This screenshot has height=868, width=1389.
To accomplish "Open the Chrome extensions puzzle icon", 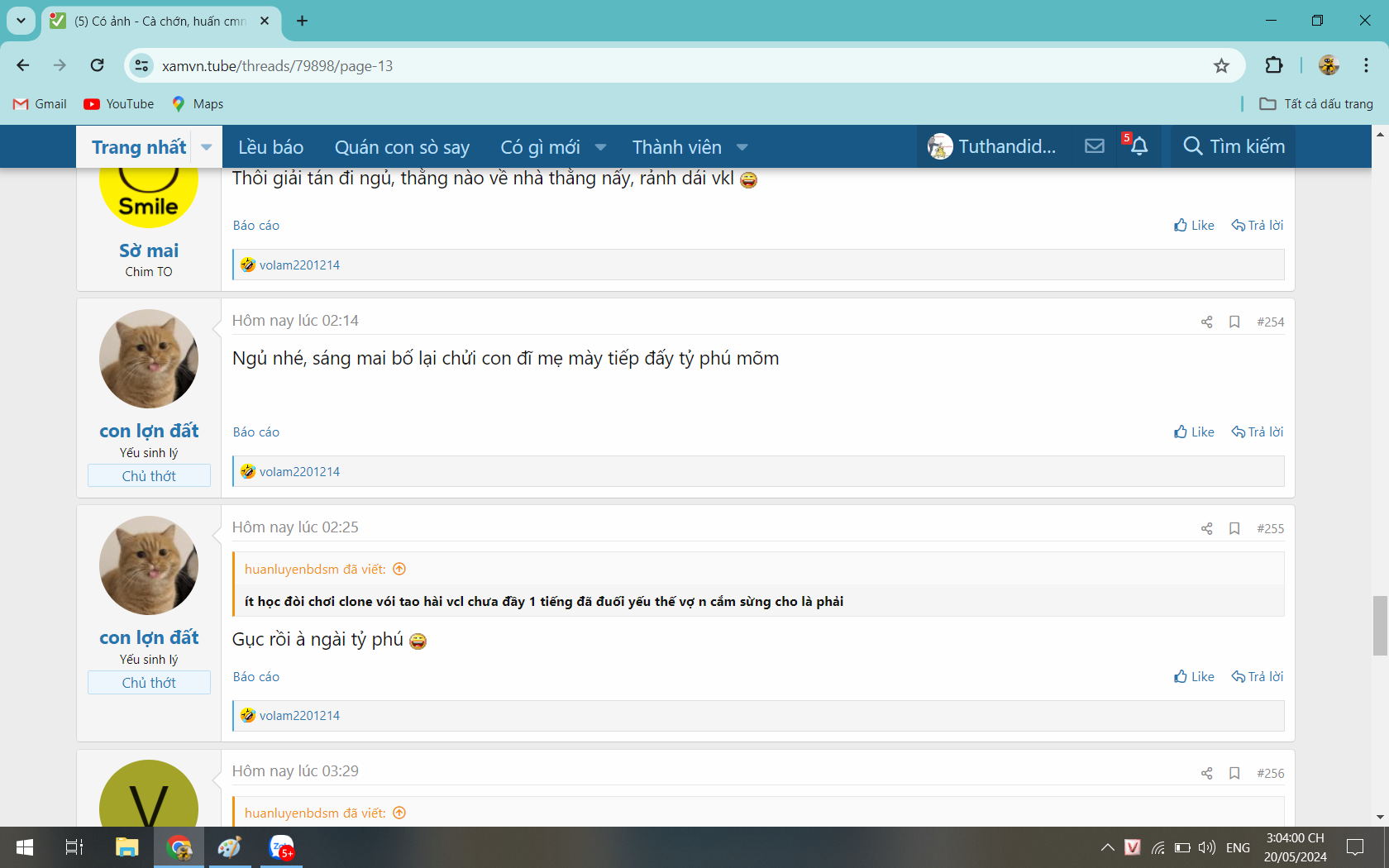I will (1273, 66).
